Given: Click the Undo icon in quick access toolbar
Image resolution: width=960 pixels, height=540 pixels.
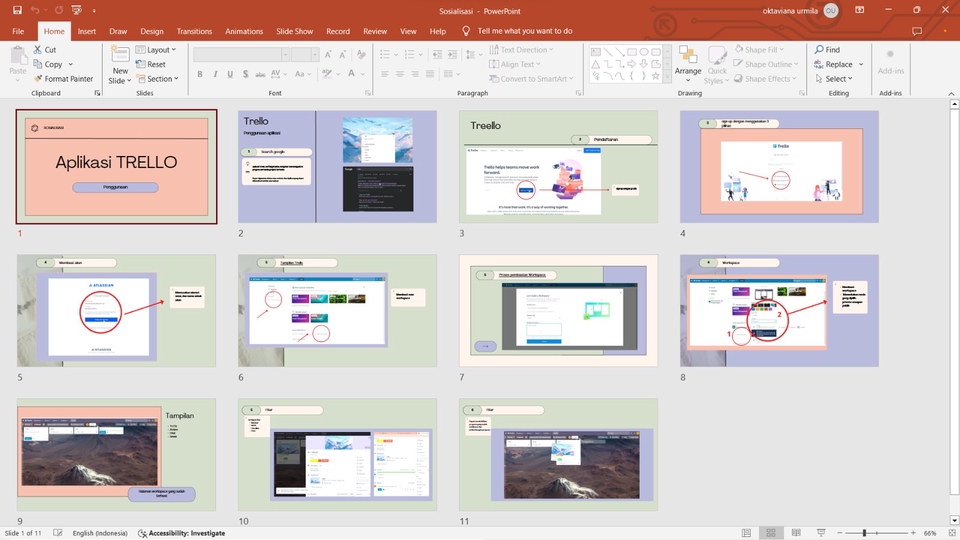Looking at the screenshot, I should [x=35, y=10].
